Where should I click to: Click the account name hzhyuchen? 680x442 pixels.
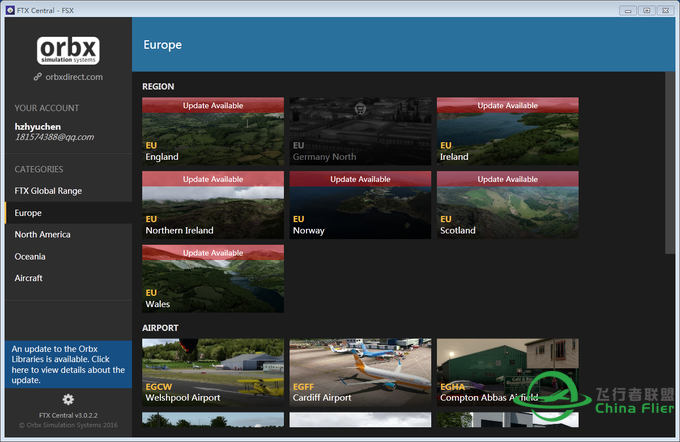[x=38, y=127]
